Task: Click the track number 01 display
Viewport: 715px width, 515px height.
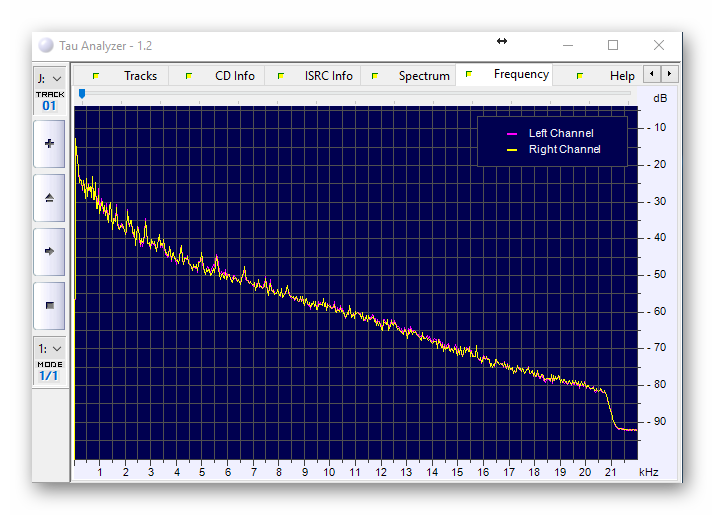Action: [x=49, y=105]
